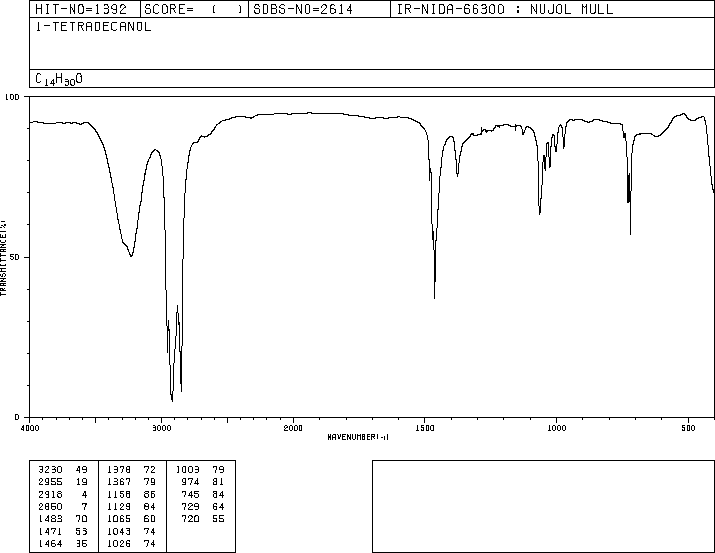Viewport: 715px width, 553px height.
Task: Click the sharp trough bottom near 720
Action: [630, 234]
